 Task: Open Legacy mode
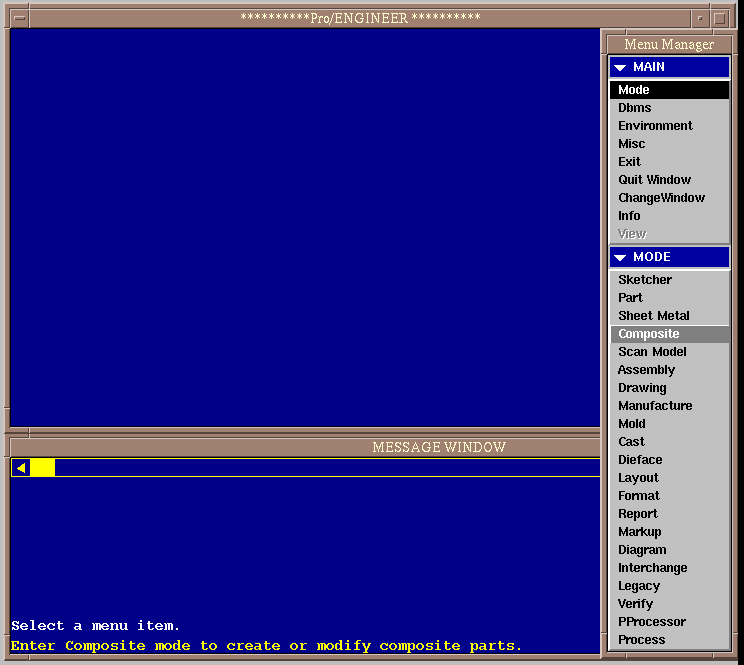tap(670, 586)
